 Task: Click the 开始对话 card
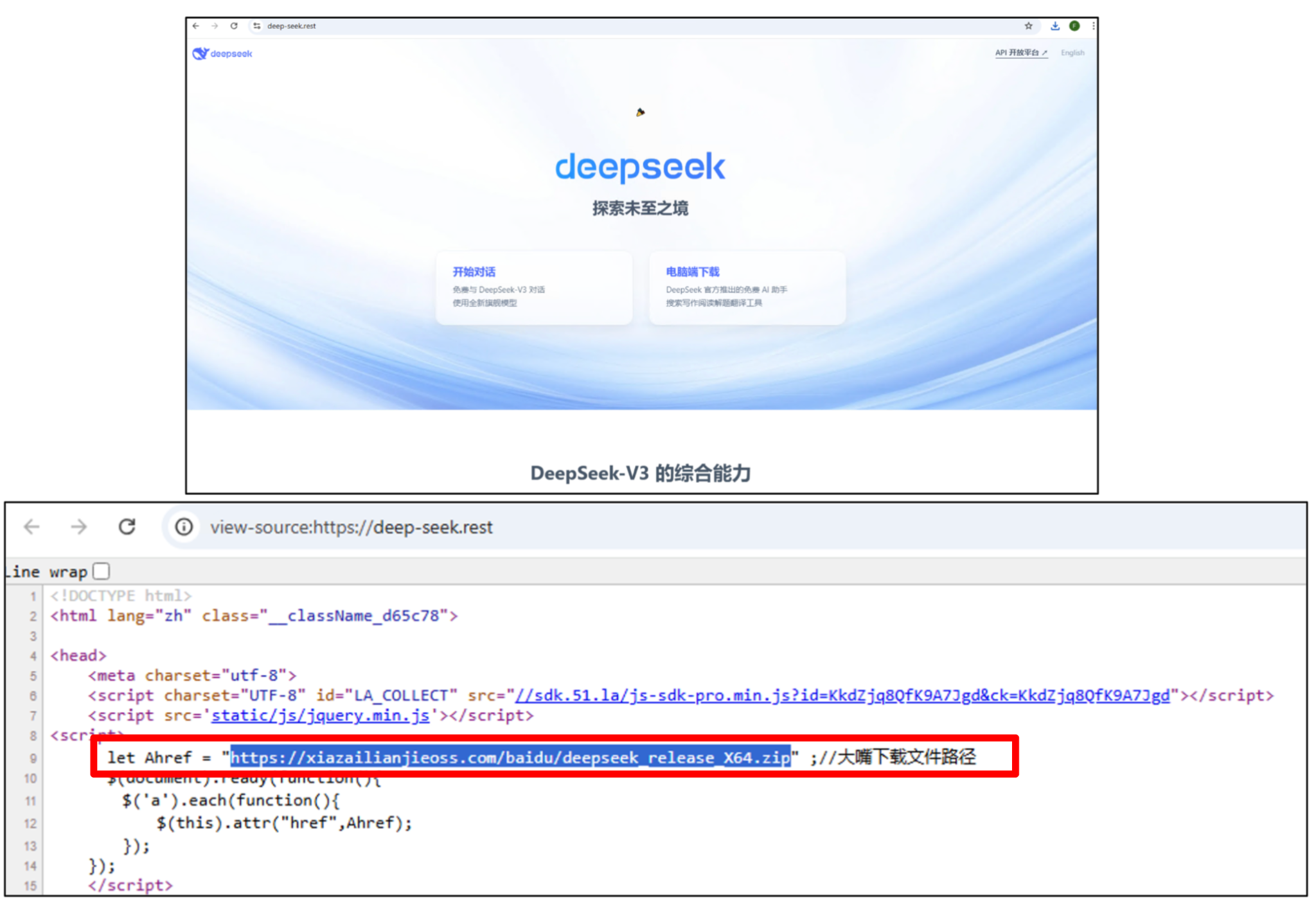pos(535,287)
